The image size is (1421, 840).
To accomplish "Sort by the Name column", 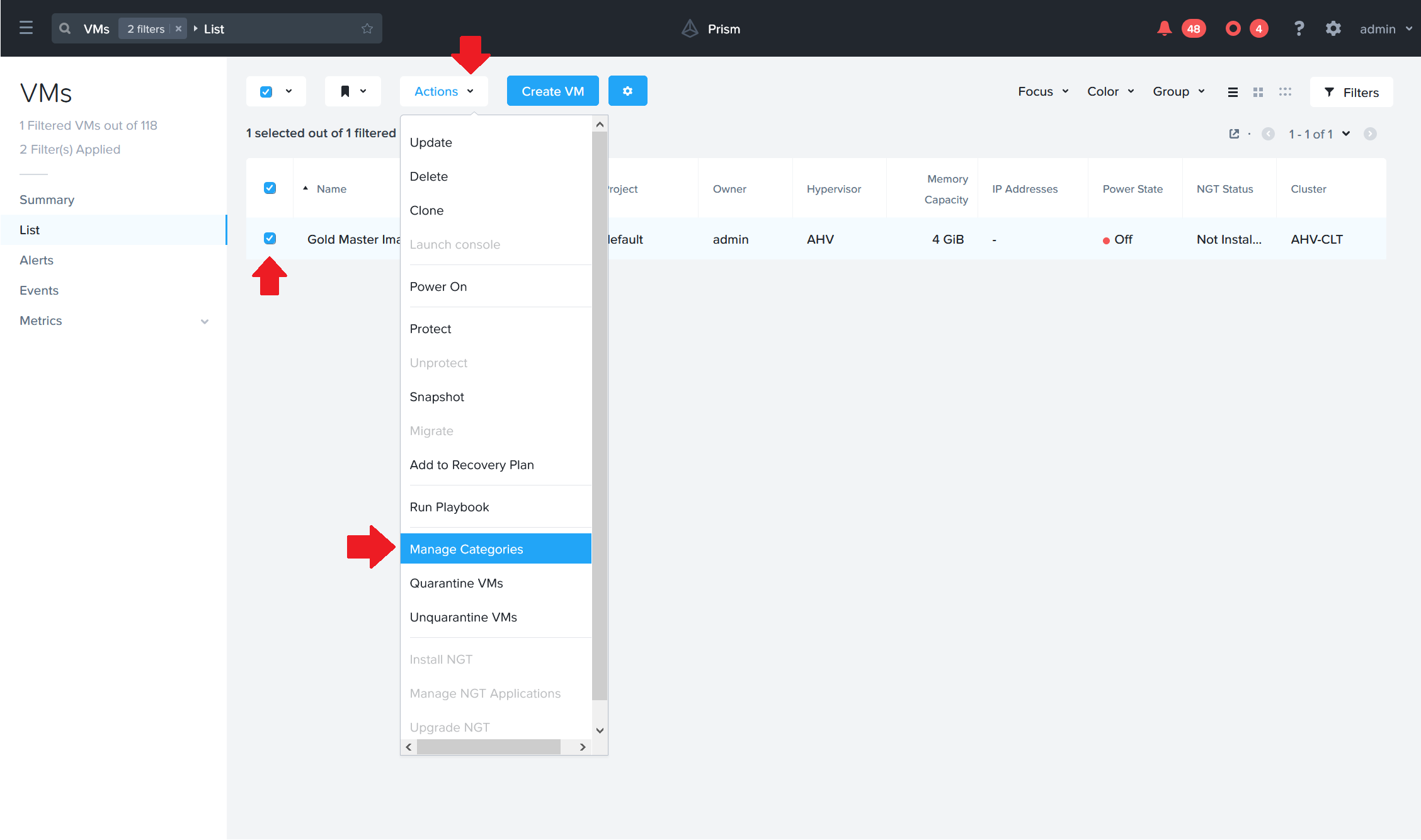I will (331, 189).
